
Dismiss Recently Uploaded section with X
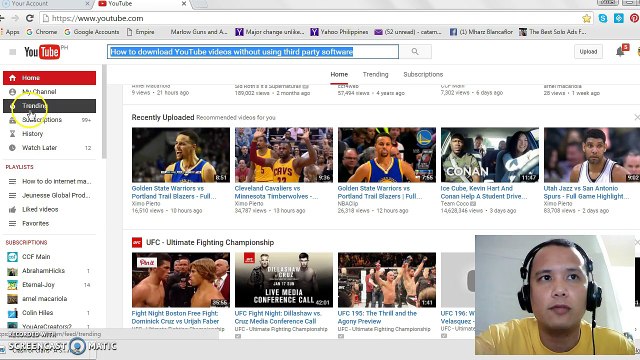click(637, 118)
